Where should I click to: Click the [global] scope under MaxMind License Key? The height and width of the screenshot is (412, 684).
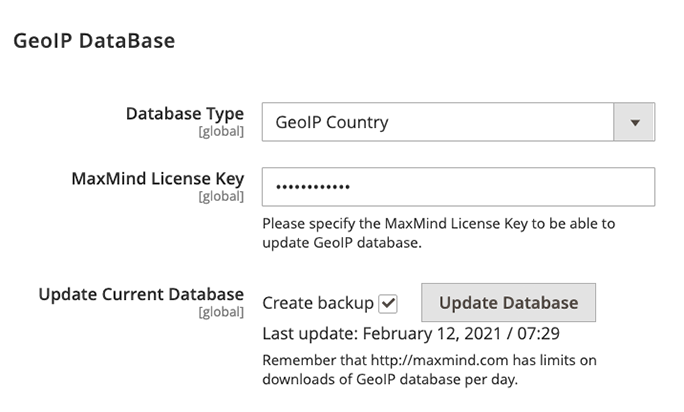click(221, 197)
